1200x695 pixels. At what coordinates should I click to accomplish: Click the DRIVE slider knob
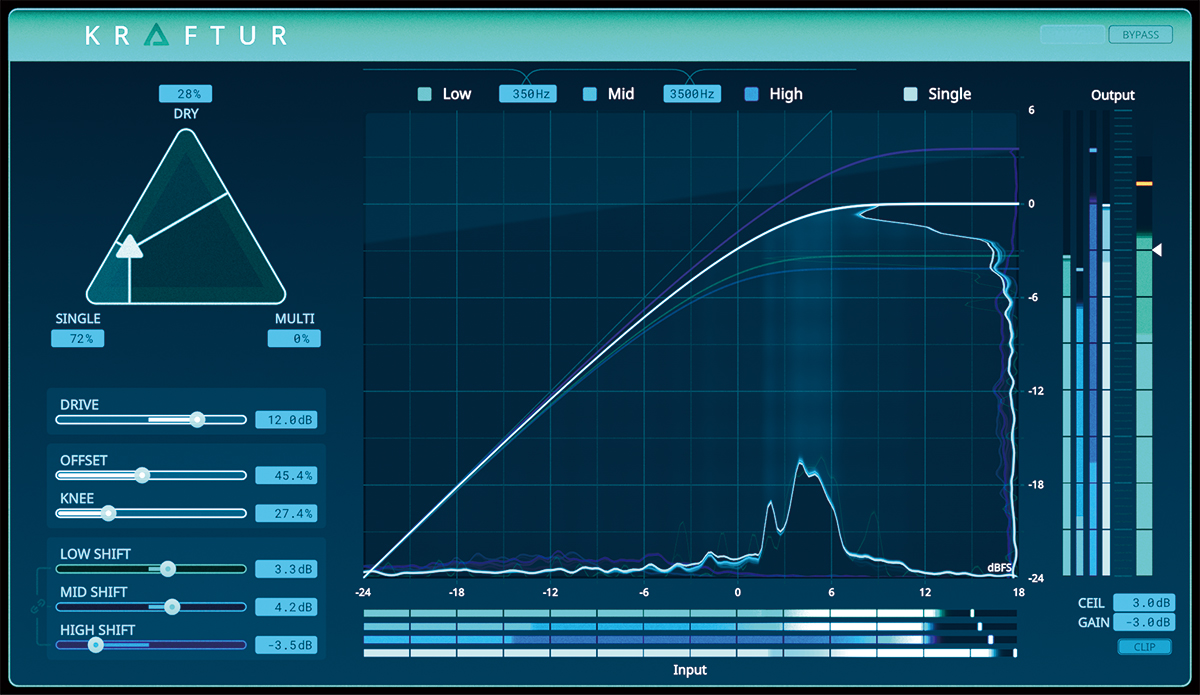tap(197, 419)
